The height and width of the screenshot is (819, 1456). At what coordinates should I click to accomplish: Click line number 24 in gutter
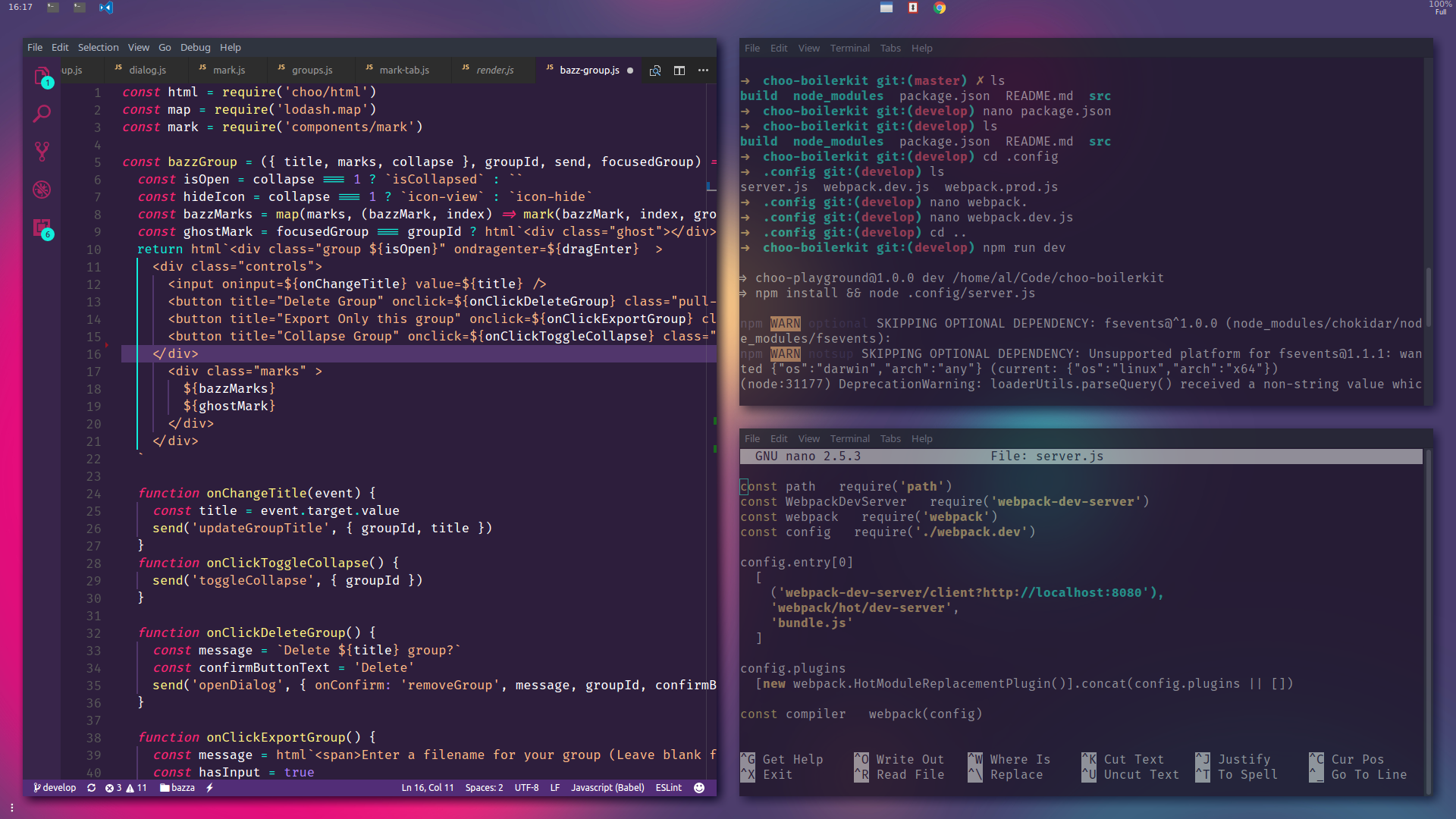[93, 494]
